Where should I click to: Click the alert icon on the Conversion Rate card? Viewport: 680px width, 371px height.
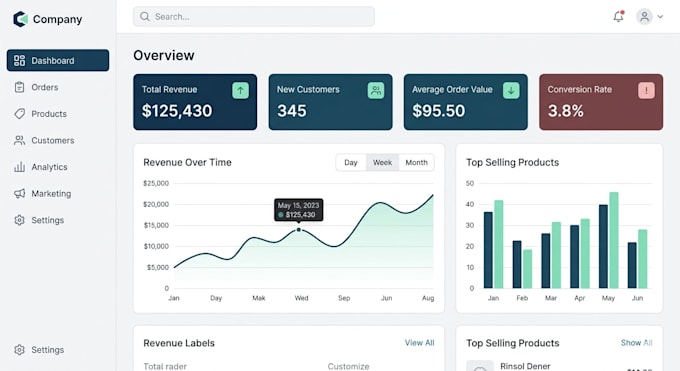point(646,90)
